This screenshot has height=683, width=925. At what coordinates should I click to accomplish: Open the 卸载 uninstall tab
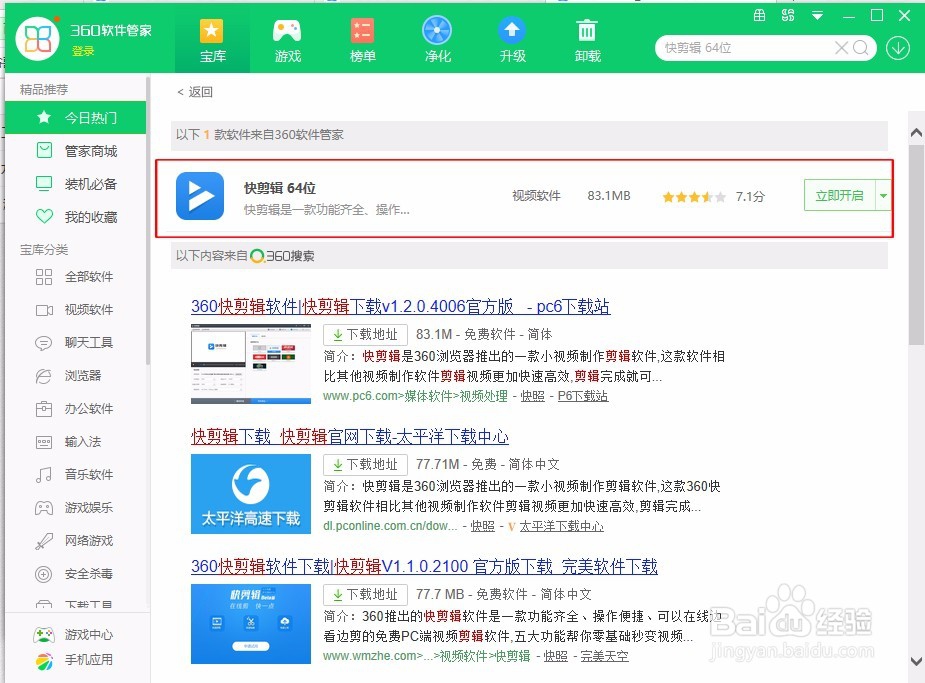[x=587, y=40]
